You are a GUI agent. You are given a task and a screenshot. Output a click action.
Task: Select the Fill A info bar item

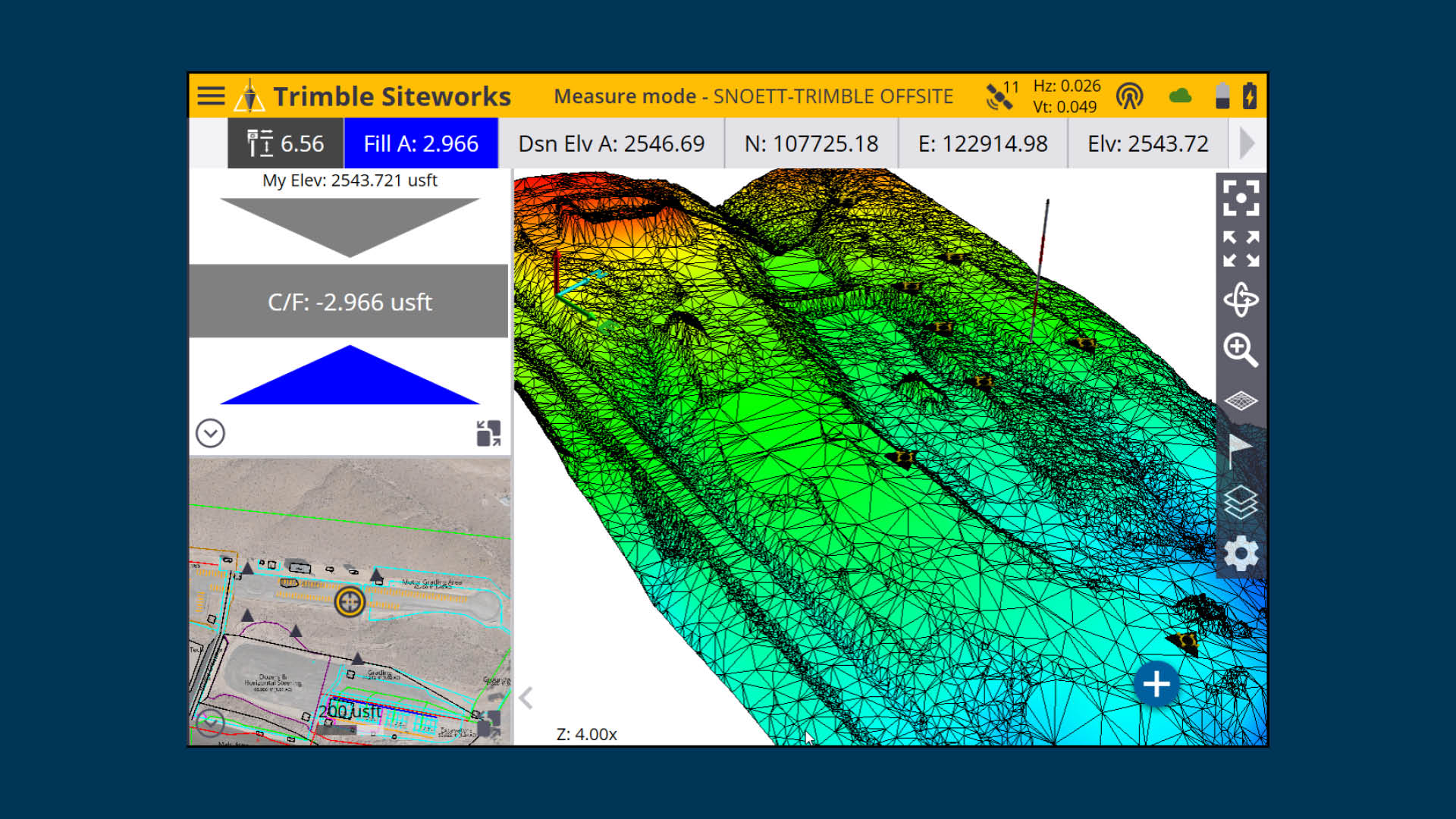click(x=421, y=143)
